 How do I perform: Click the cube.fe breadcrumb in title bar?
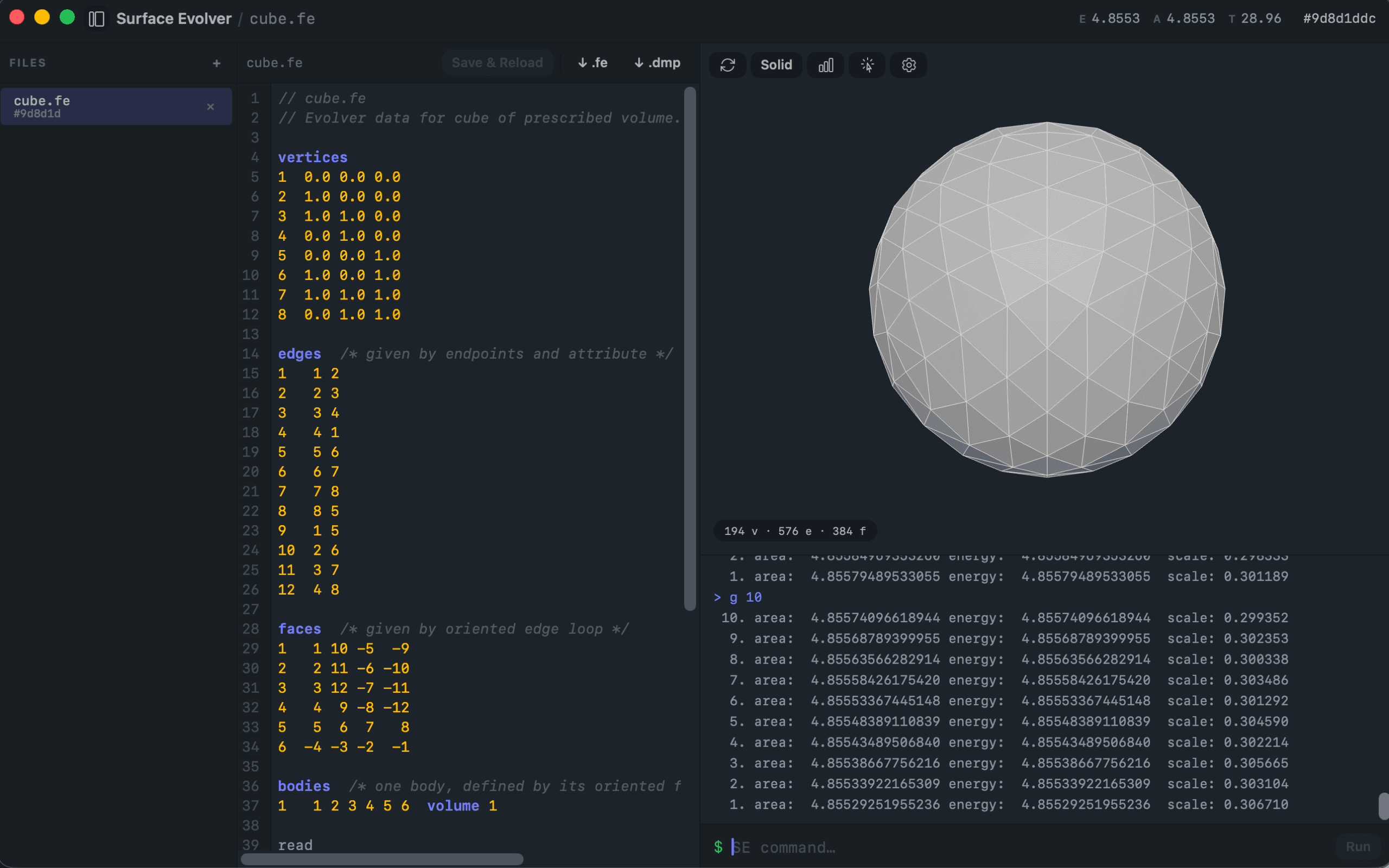282,19
